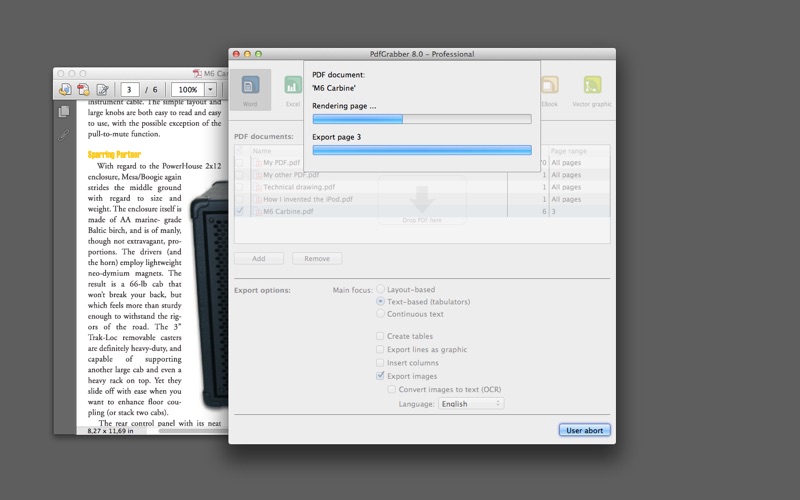800x500 pixels.
Task: Uncheck the M6 Carbine.pdf checkbox
Action: pos(239,211)
